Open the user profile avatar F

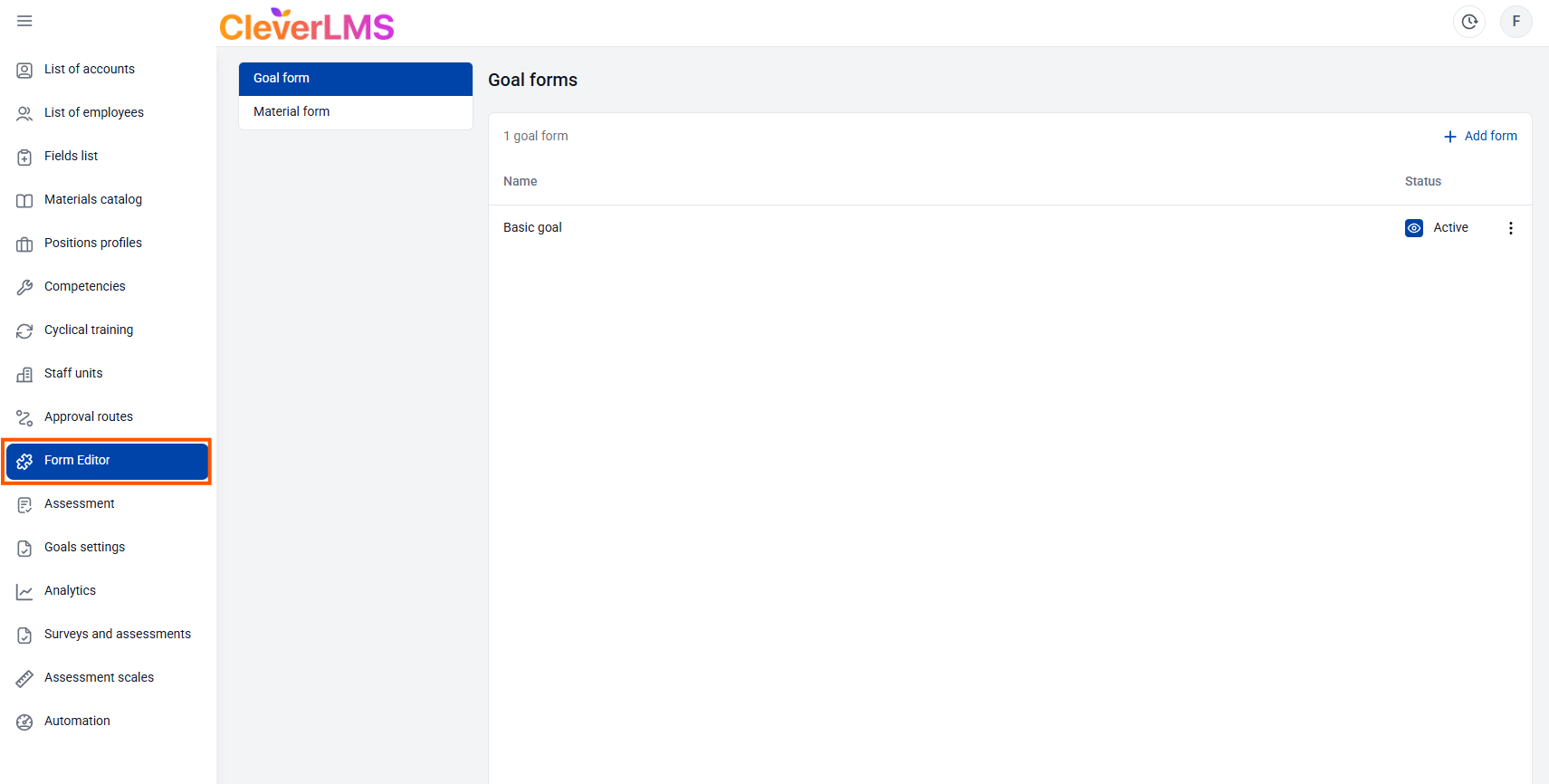click(1516, 22)
